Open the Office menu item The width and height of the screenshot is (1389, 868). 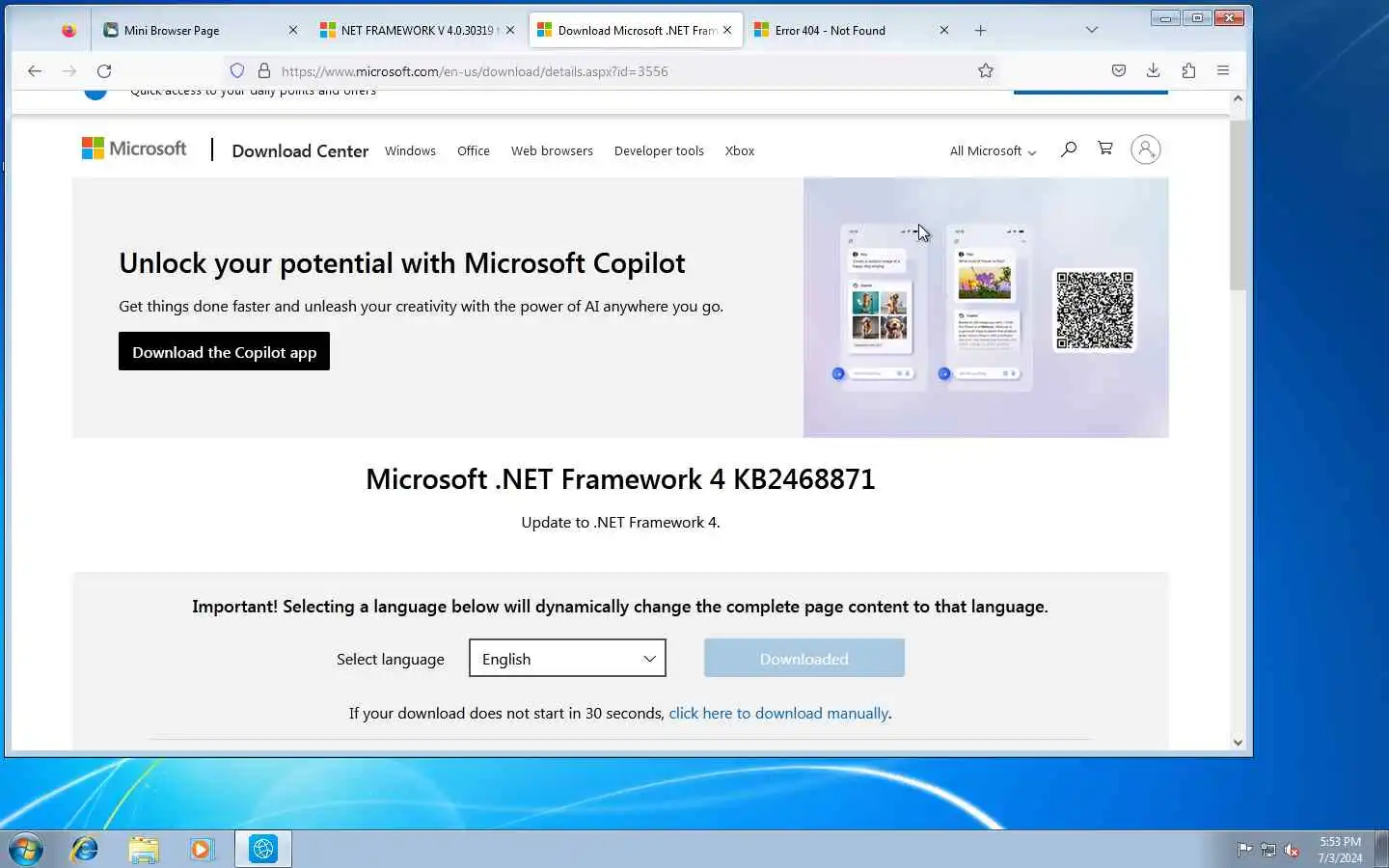click(x=474, y=150)
